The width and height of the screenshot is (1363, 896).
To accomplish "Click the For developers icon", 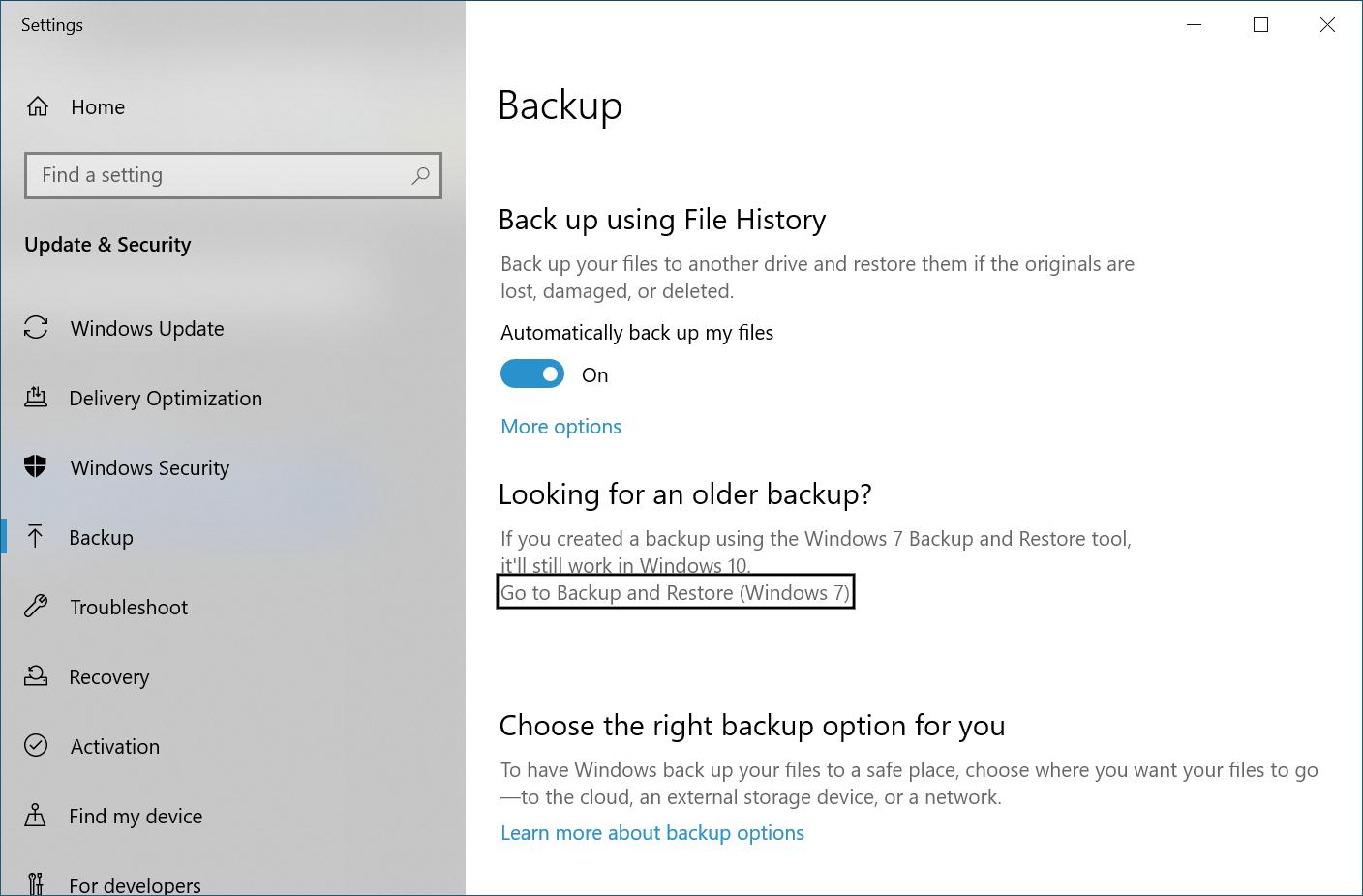I will click(36, 881).
